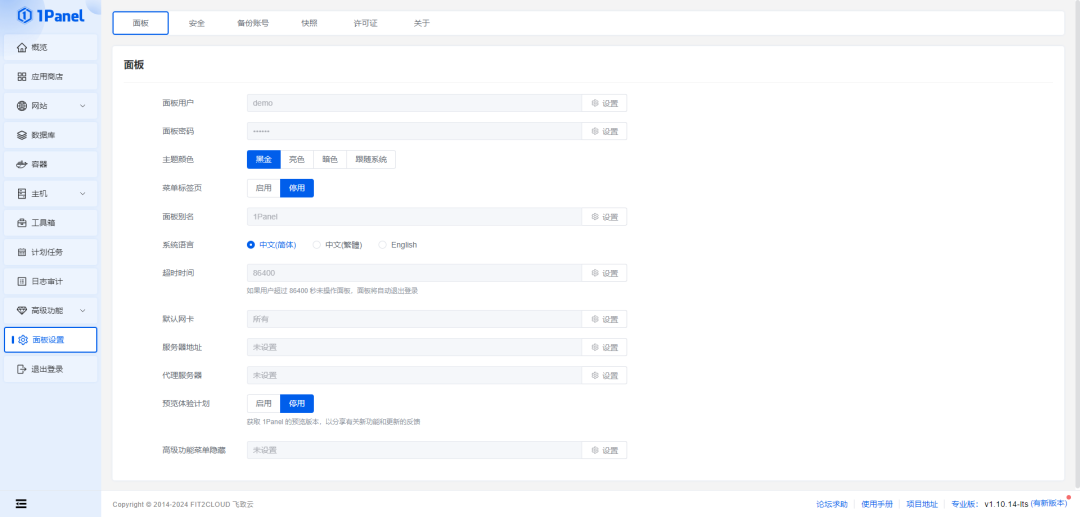The height and width of the screenshot is (517, 1080).
Task: Click the 面板用户 demo input field
Action: [x=415, y=103]
